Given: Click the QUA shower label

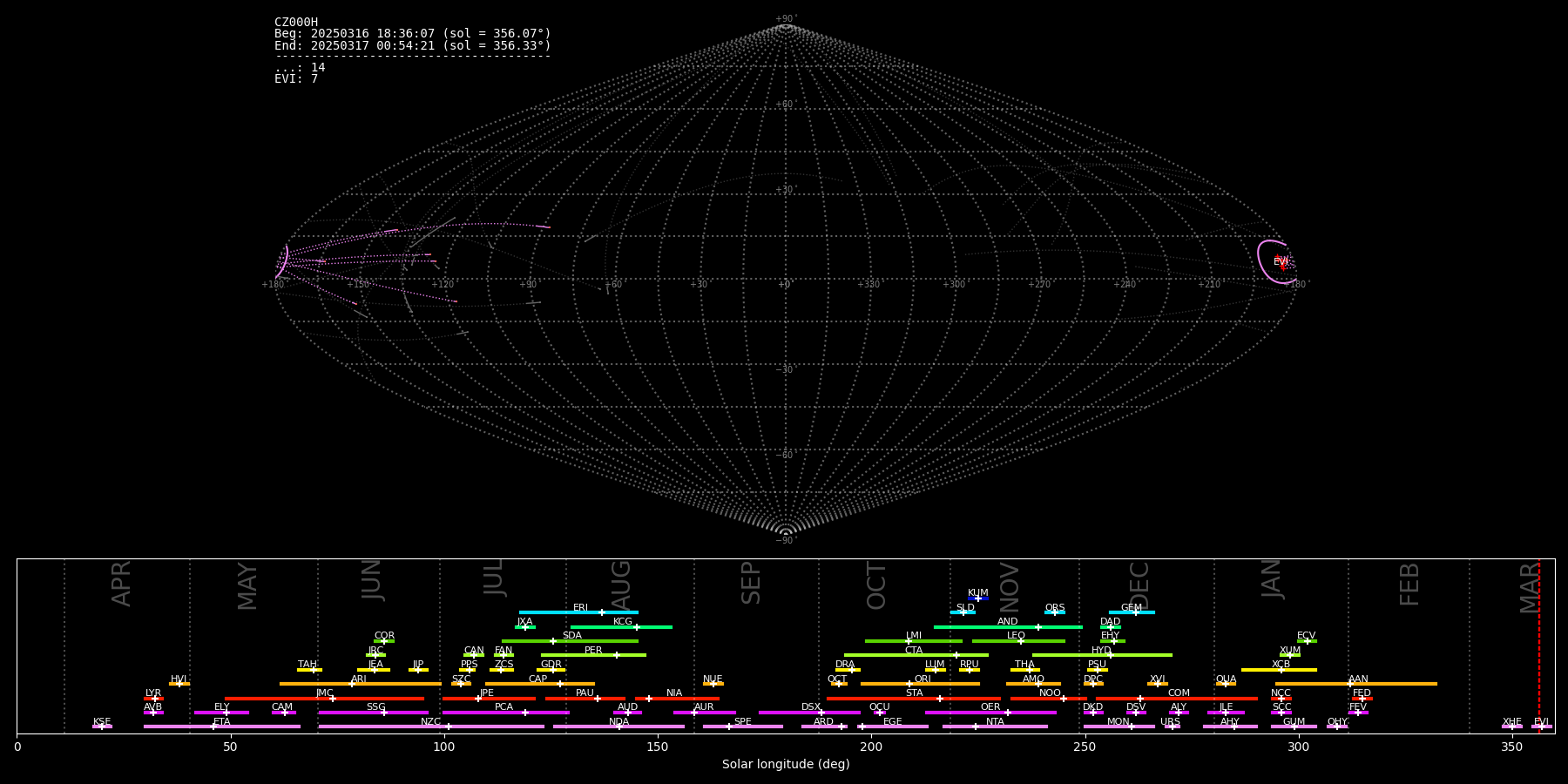Looking at the screenshot, I should pos(1226,679).
